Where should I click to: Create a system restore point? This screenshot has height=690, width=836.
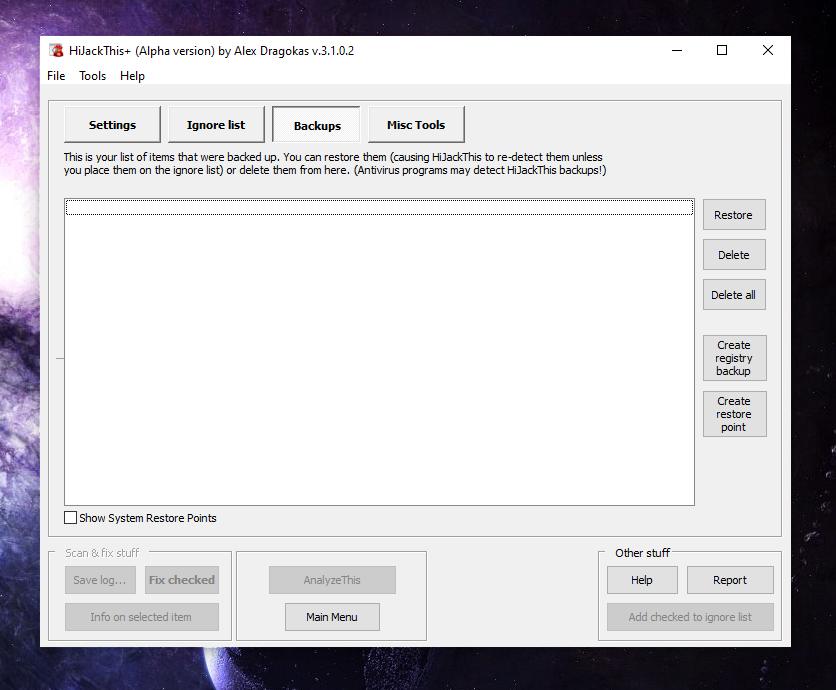pyautogui.click(x=734, y=414)
